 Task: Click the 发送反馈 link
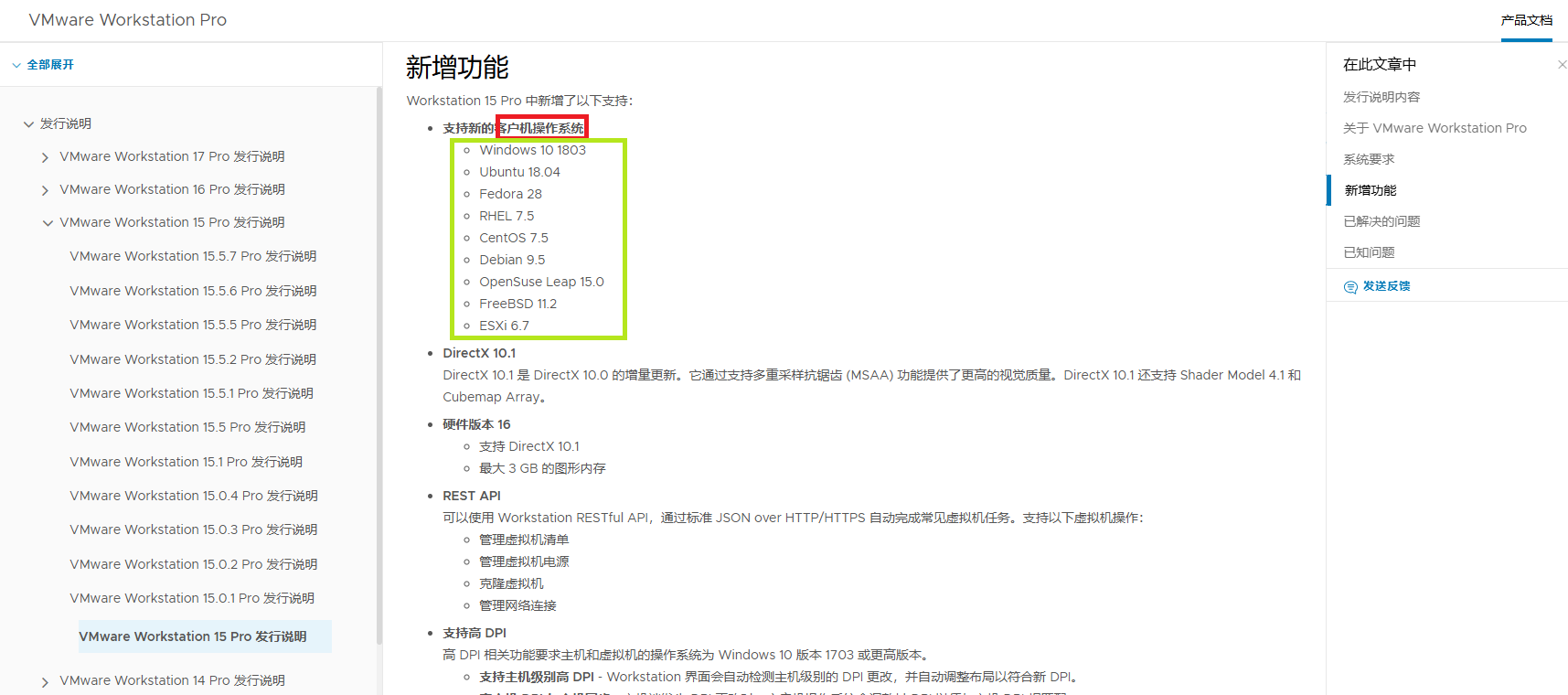pos(1386,286)
